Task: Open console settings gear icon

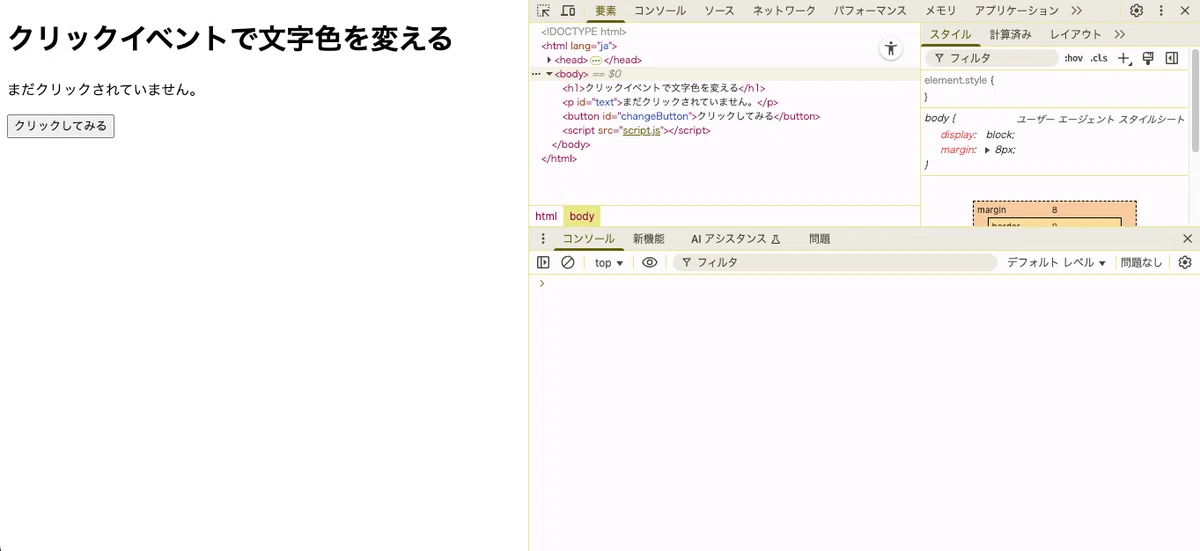Action: pos(1185,263)
